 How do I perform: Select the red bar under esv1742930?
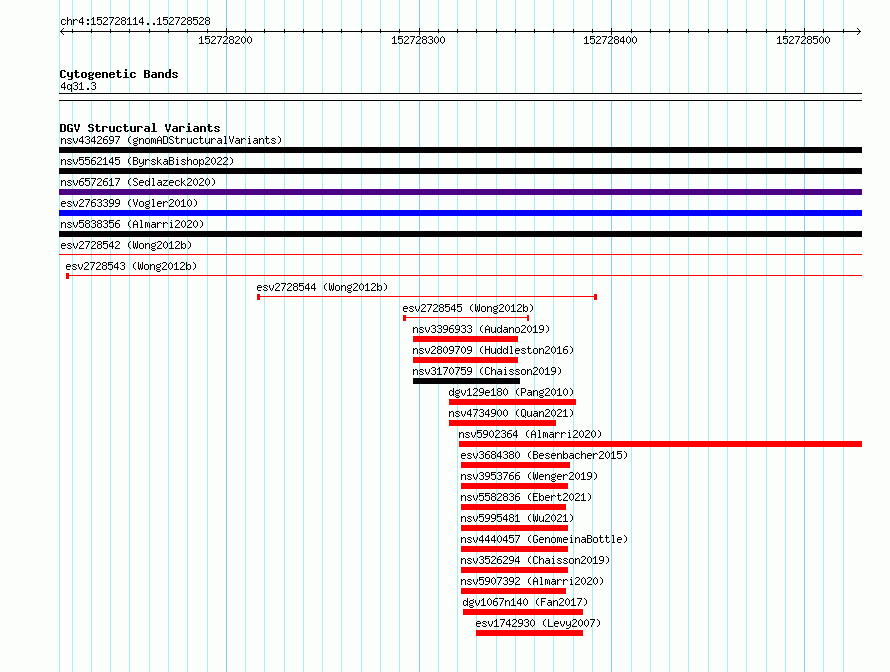pyautogui.click(x=530, y=633)
